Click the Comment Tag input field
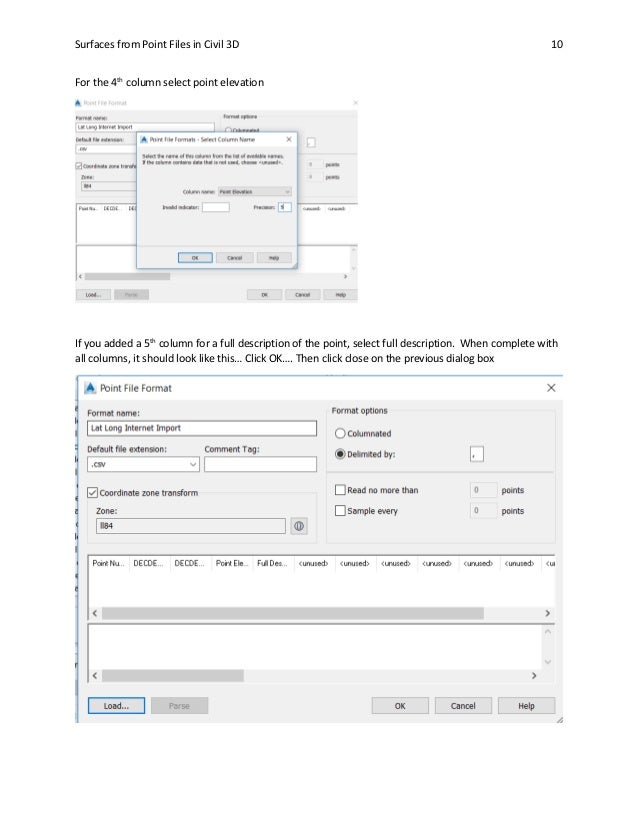 coord(260,464)
